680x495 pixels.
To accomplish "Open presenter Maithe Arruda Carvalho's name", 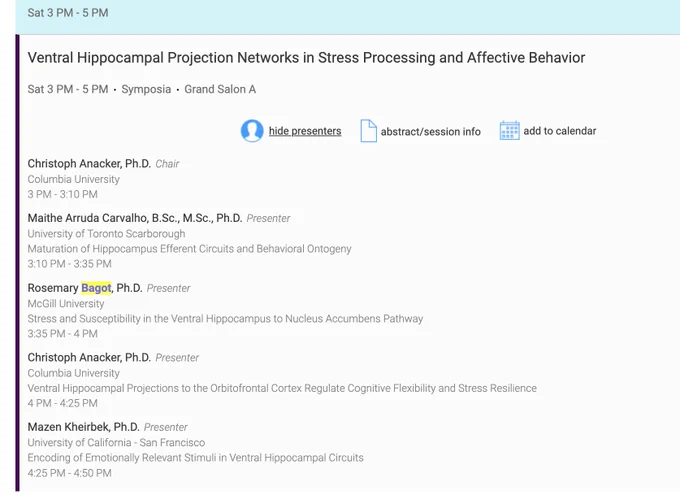I will click(x=135, y=218).
